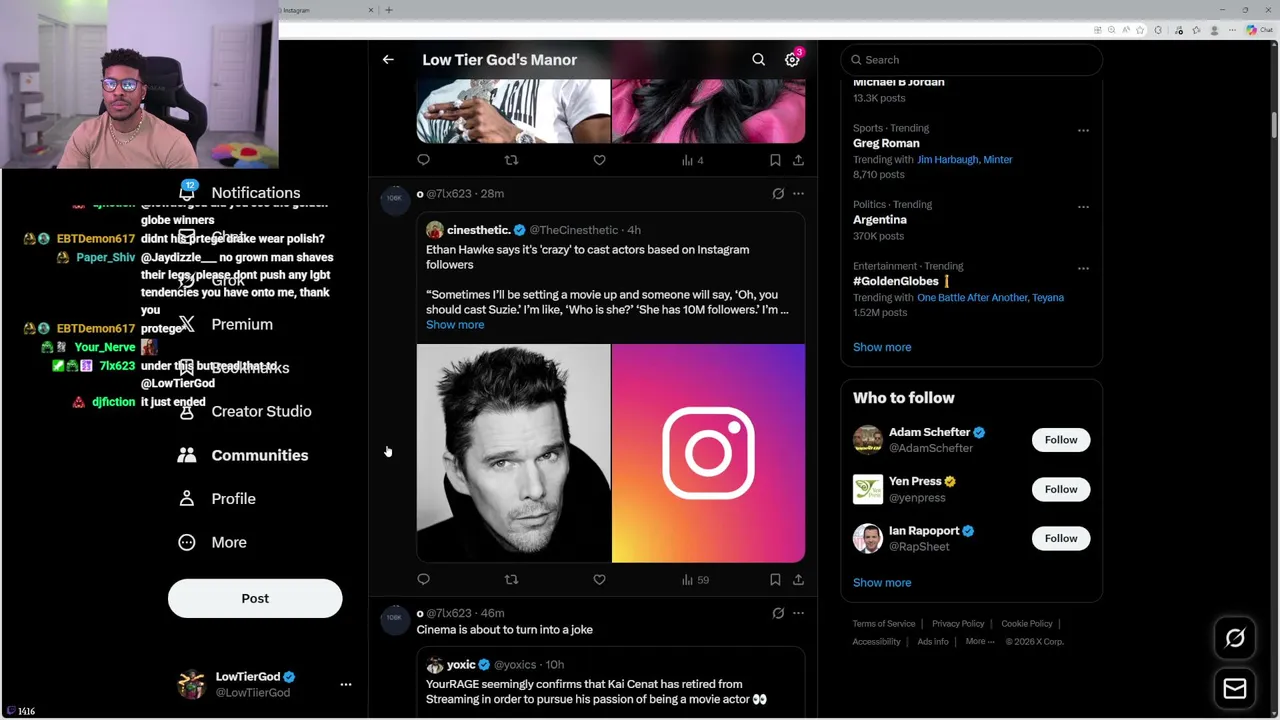Open the More circle icon
This screenshot has width=1280, height=720.
(187, 542)
